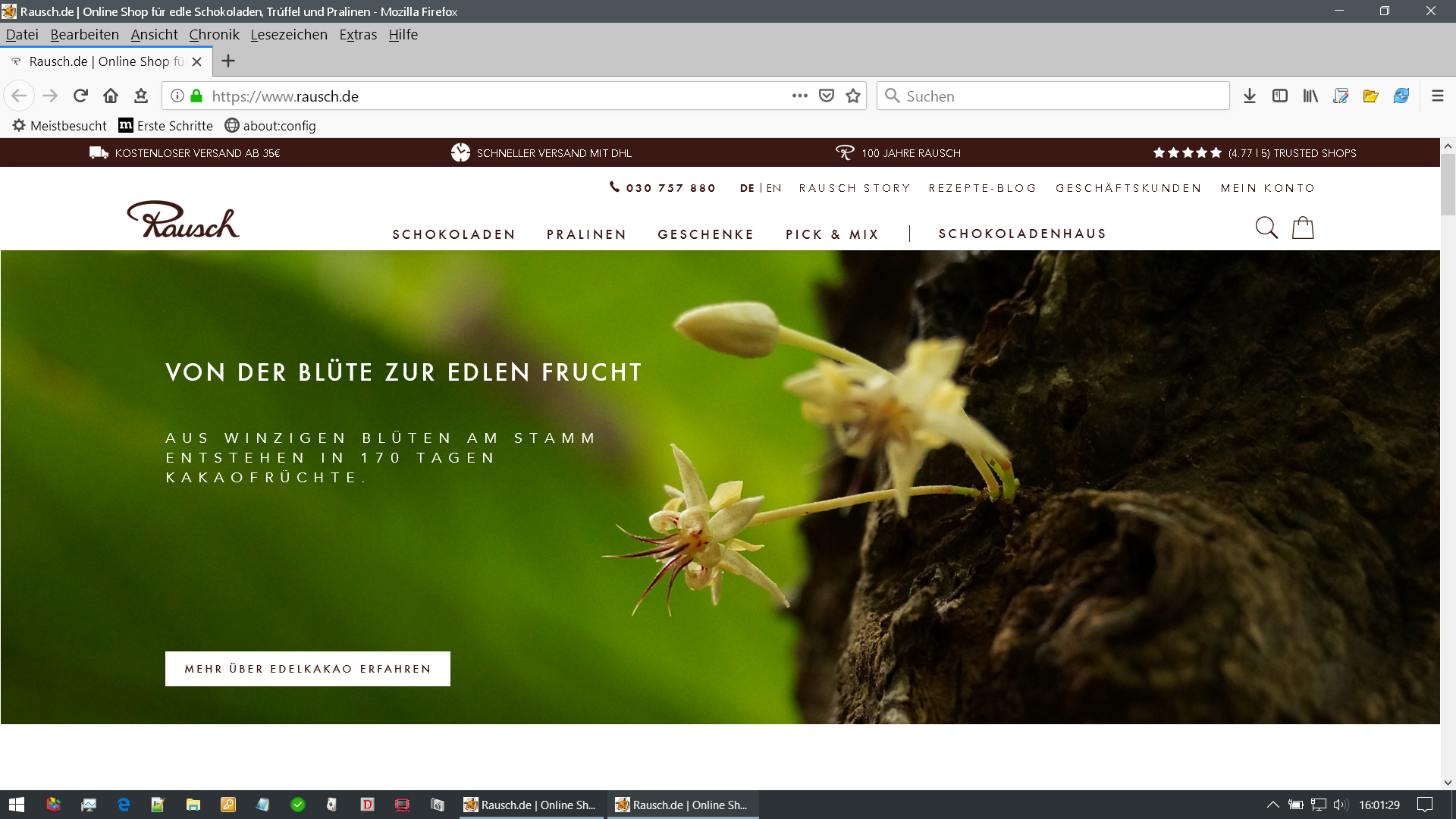Click the page vertical scrollbar thumb

(1448, 184)
